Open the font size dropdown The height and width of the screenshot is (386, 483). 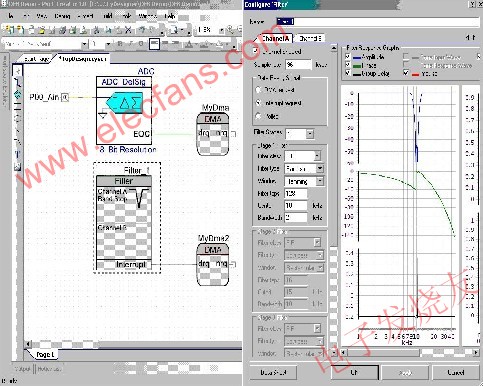pyautogui.click(x=108, y=44)
